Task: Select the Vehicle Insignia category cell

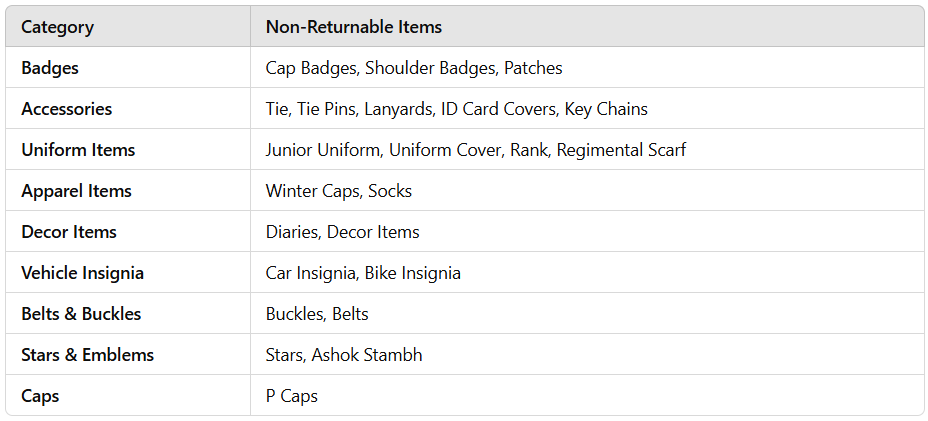Action: click(x=128, y=272)
